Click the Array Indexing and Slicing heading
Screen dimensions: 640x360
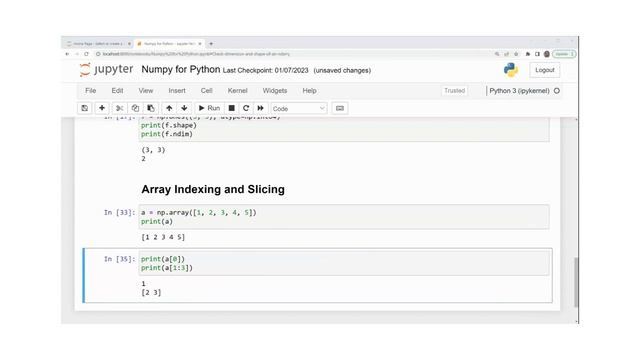click(213, 189)
